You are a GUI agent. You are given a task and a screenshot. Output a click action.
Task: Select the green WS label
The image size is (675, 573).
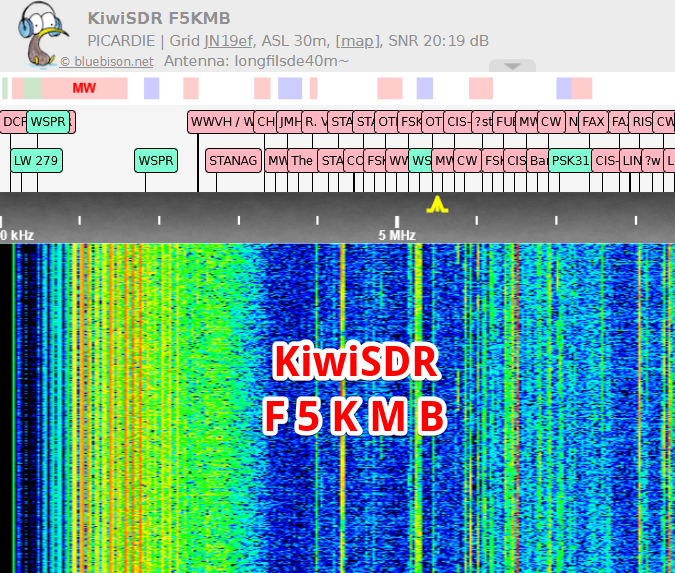pyautogui.click(x=421, y=161)
